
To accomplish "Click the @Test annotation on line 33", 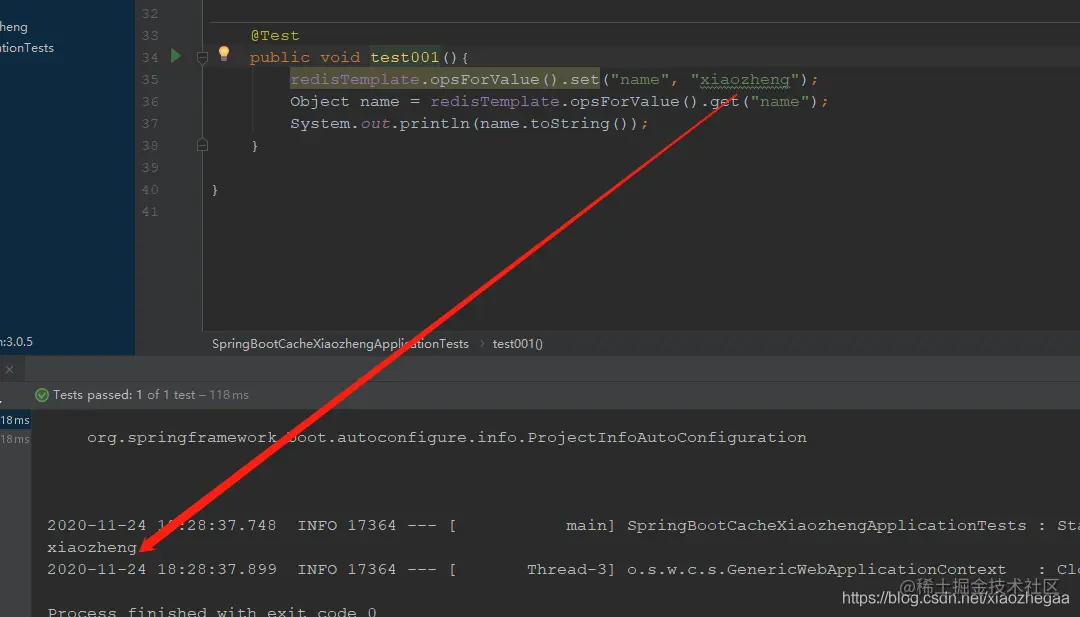I will [275, 35].
